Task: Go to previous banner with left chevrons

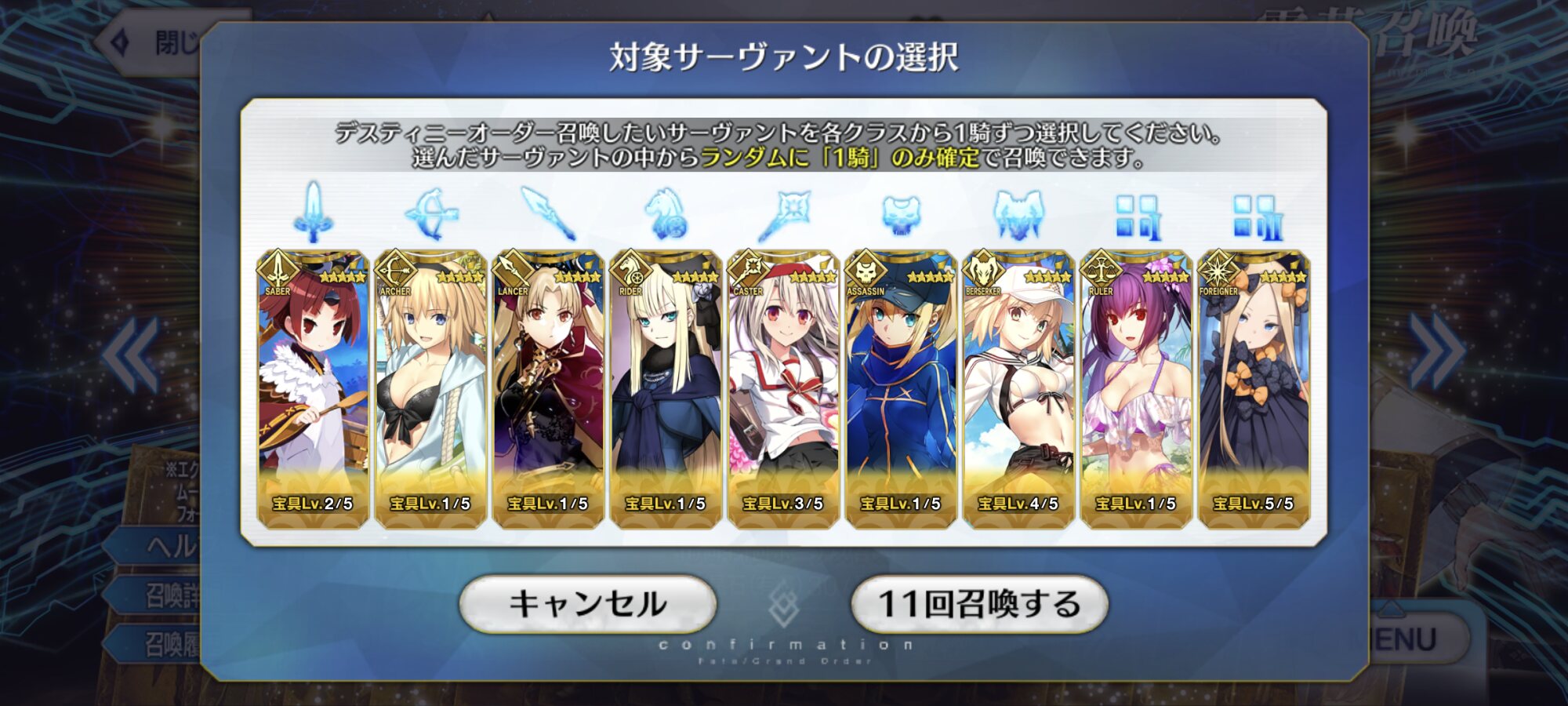Action: tap(132, 355)
